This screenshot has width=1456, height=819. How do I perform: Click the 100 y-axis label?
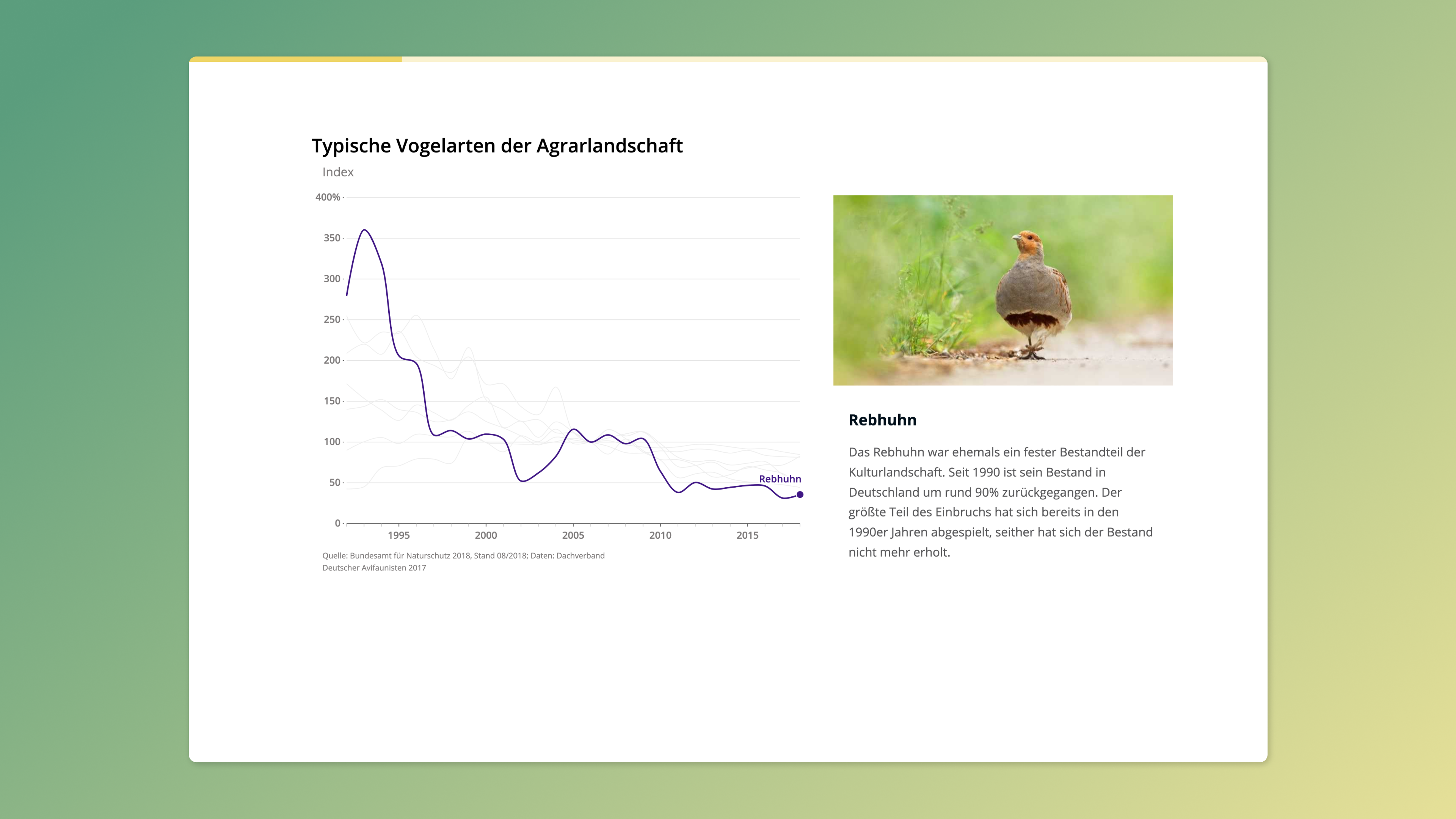click(x=332, y=441)
